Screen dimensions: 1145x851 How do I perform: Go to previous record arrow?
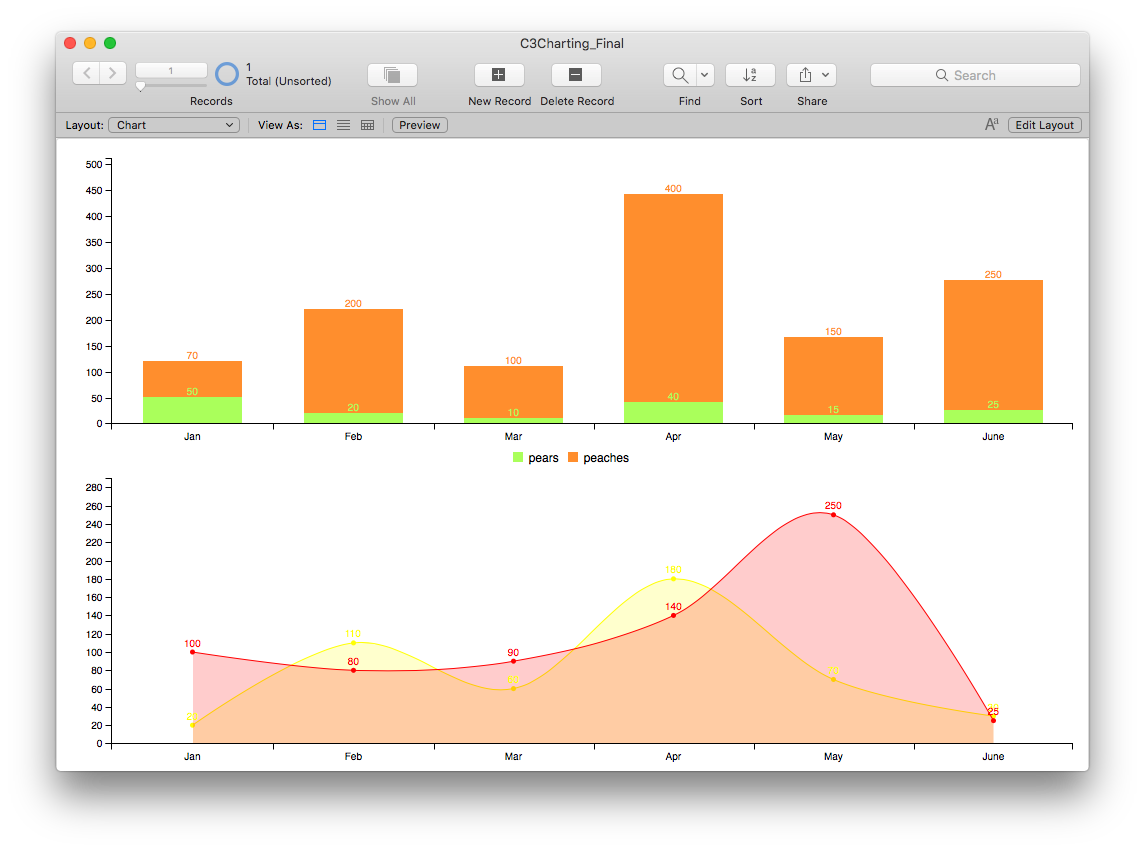(86, 73)
